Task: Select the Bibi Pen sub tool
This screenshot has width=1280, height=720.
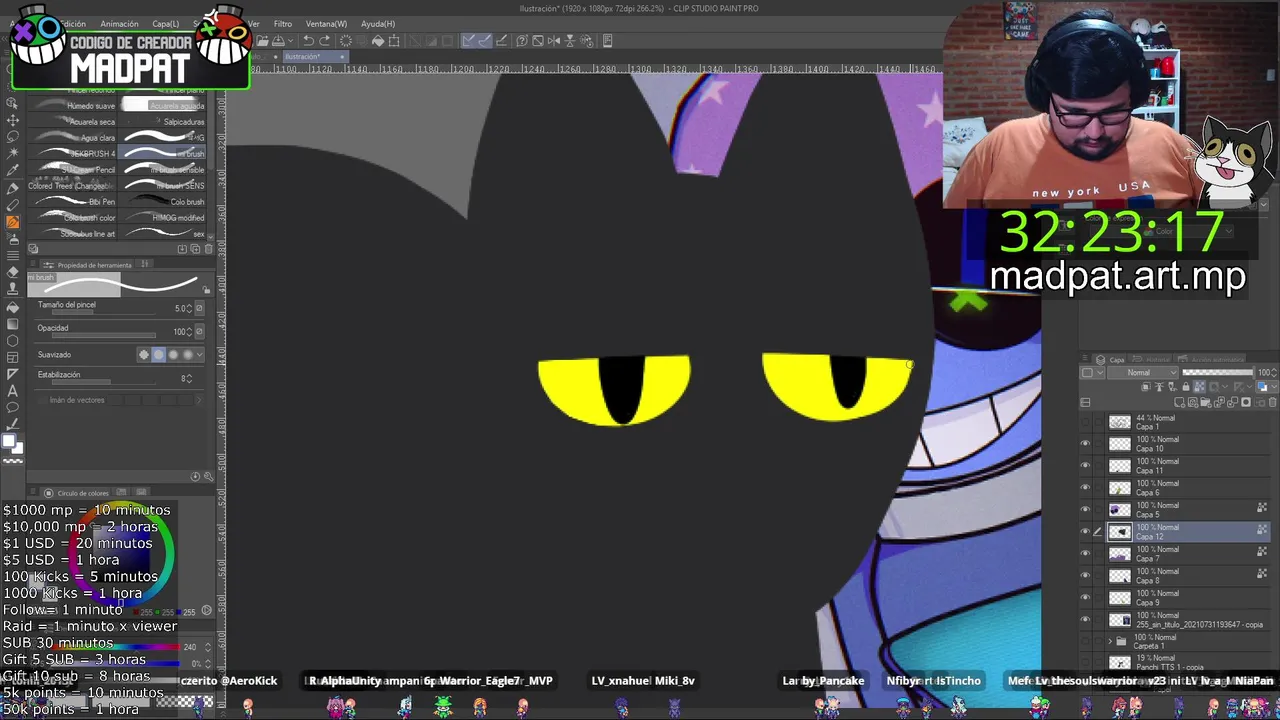Action: coord(72,201)
